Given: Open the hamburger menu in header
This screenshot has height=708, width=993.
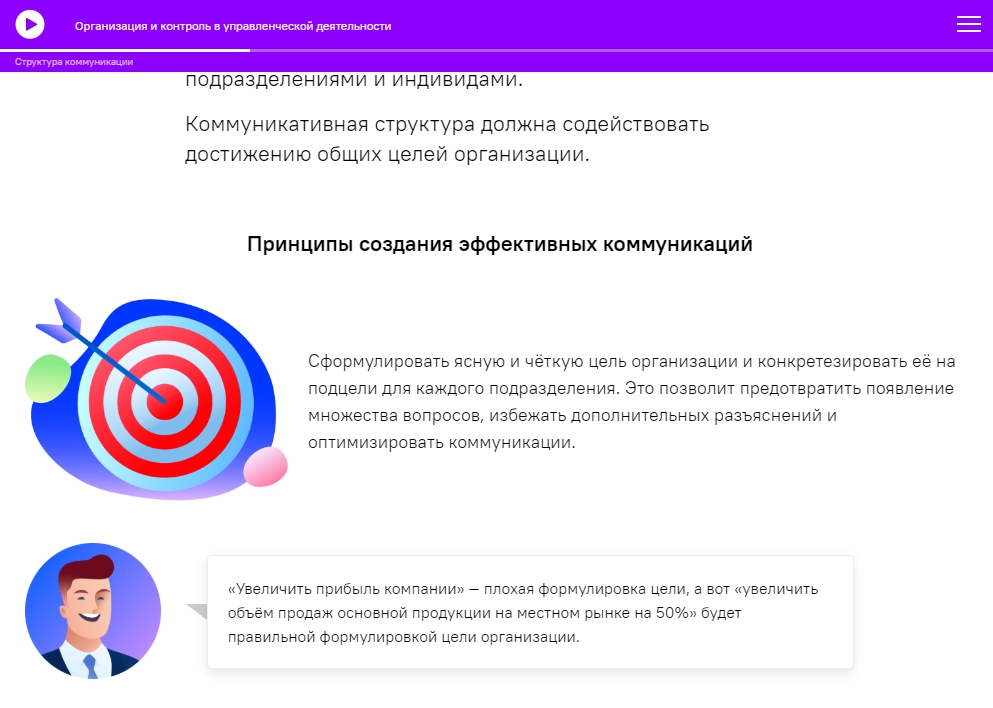Looking at the screenshot, I should point(968,25).
